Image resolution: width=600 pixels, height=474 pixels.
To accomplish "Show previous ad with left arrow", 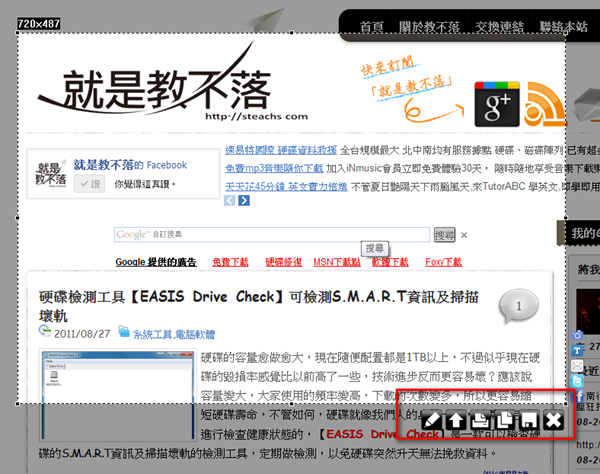I will coord(230,200).
